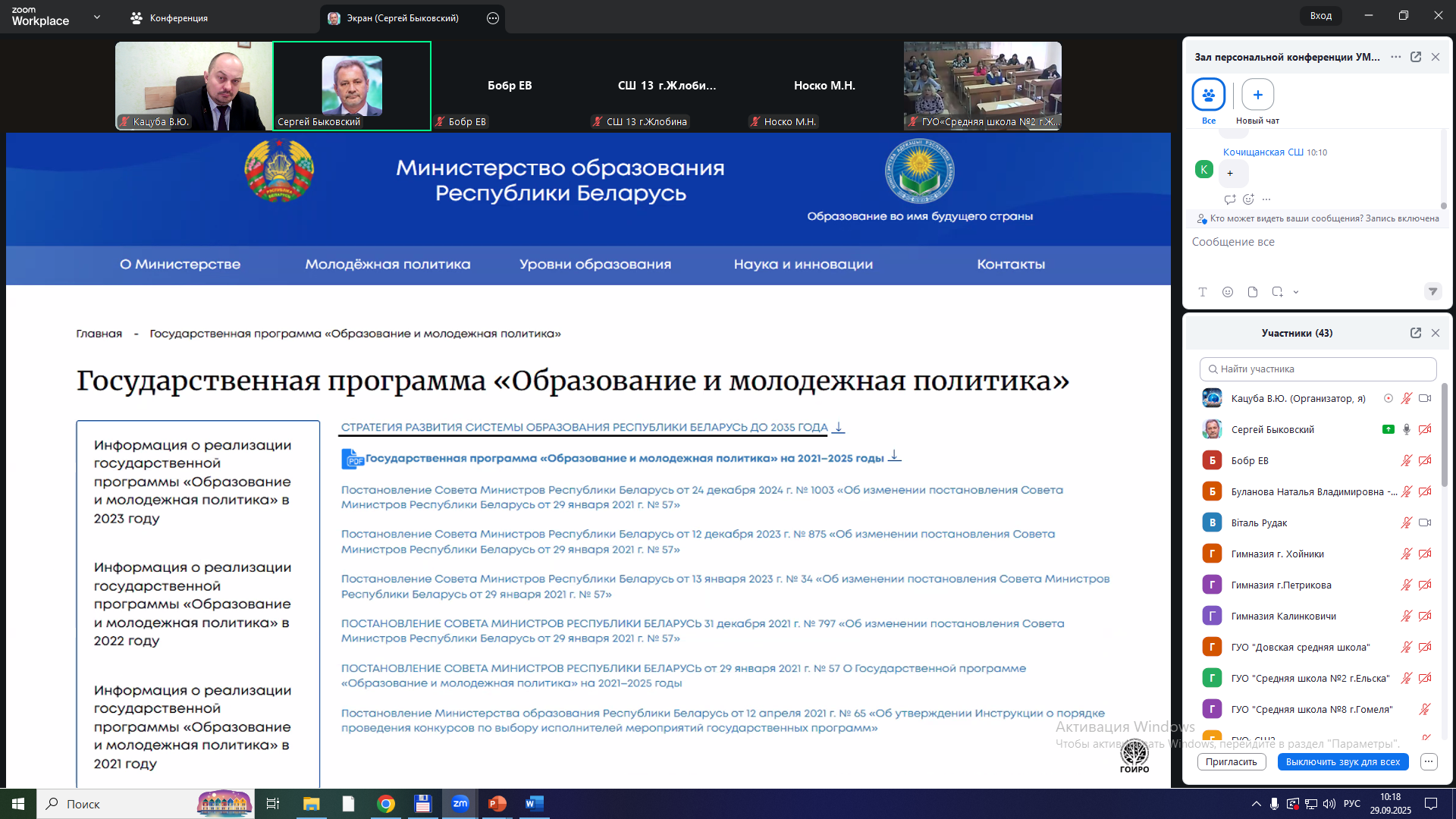Open the emoji picker in chat

tap(1228, 292)
